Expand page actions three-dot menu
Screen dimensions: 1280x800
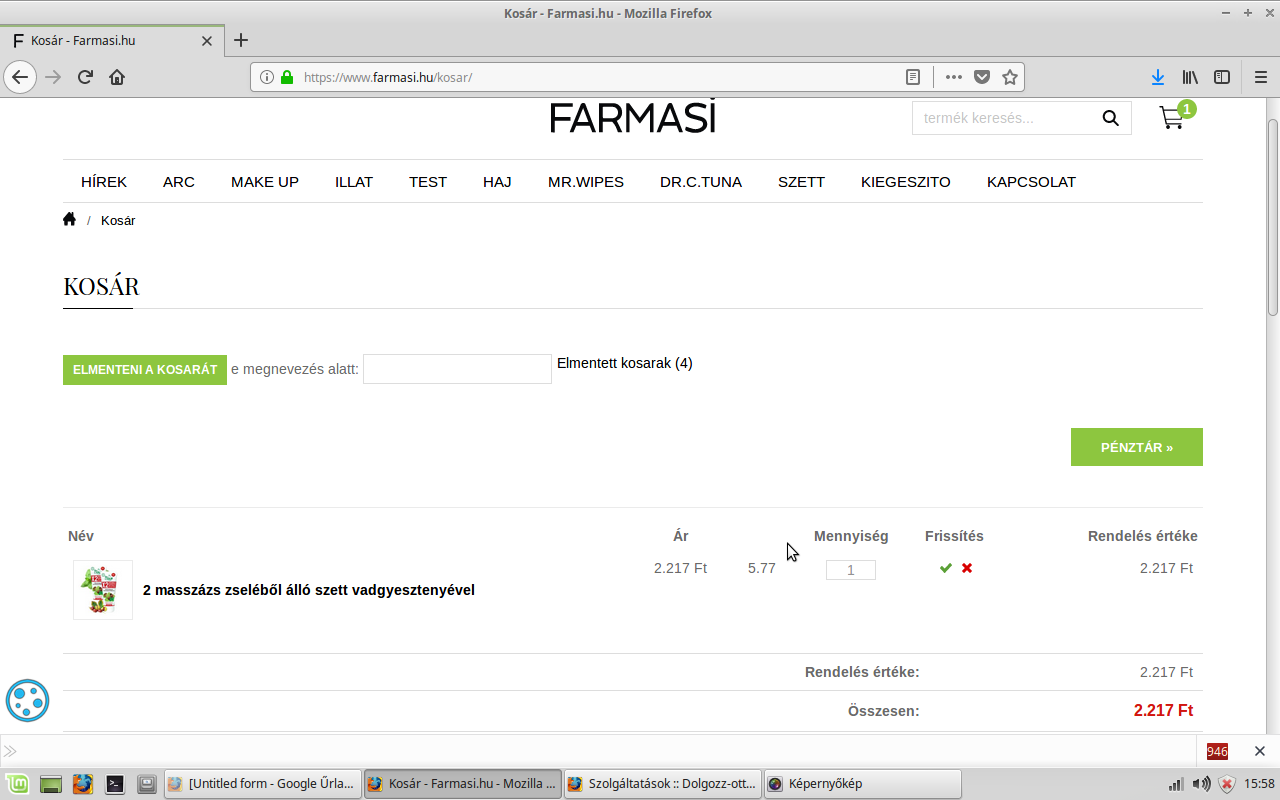pyautogui.click(x=953, y=77)
